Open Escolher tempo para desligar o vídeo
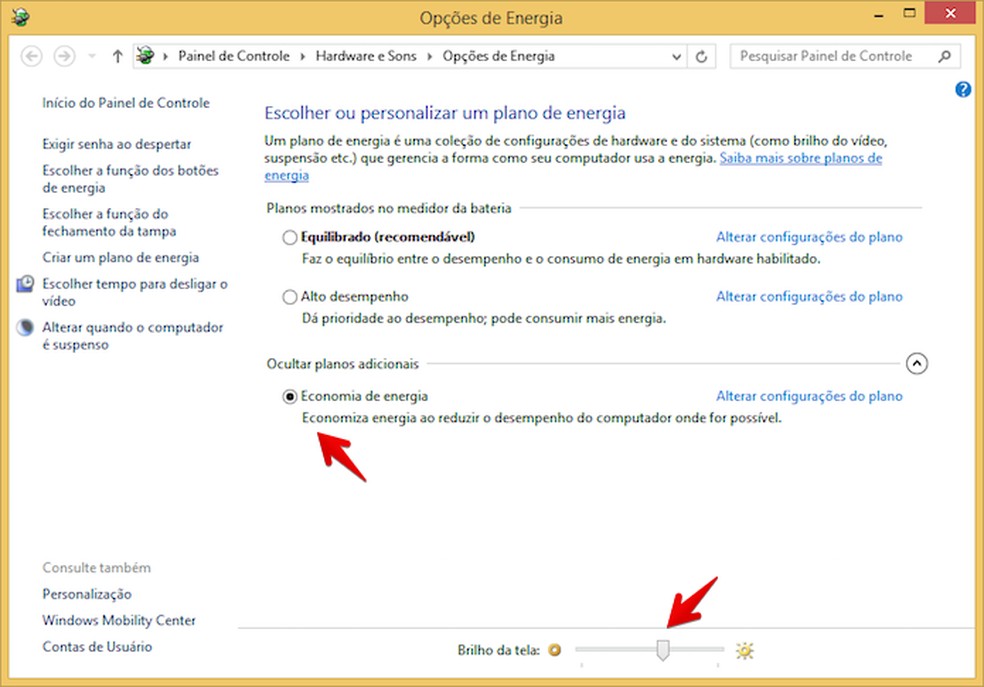Image resolution: width=984 pixels, height=687 pixels. click(x=135, y=292)
